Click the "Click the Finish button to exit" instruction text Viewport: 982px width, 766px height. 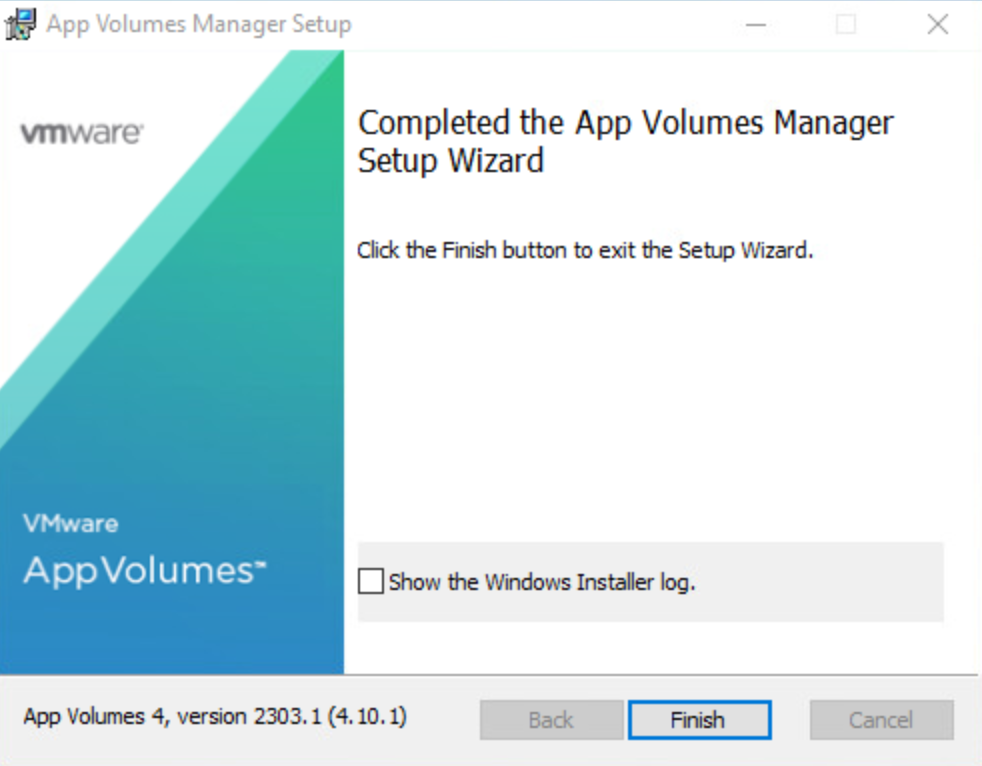585,250
